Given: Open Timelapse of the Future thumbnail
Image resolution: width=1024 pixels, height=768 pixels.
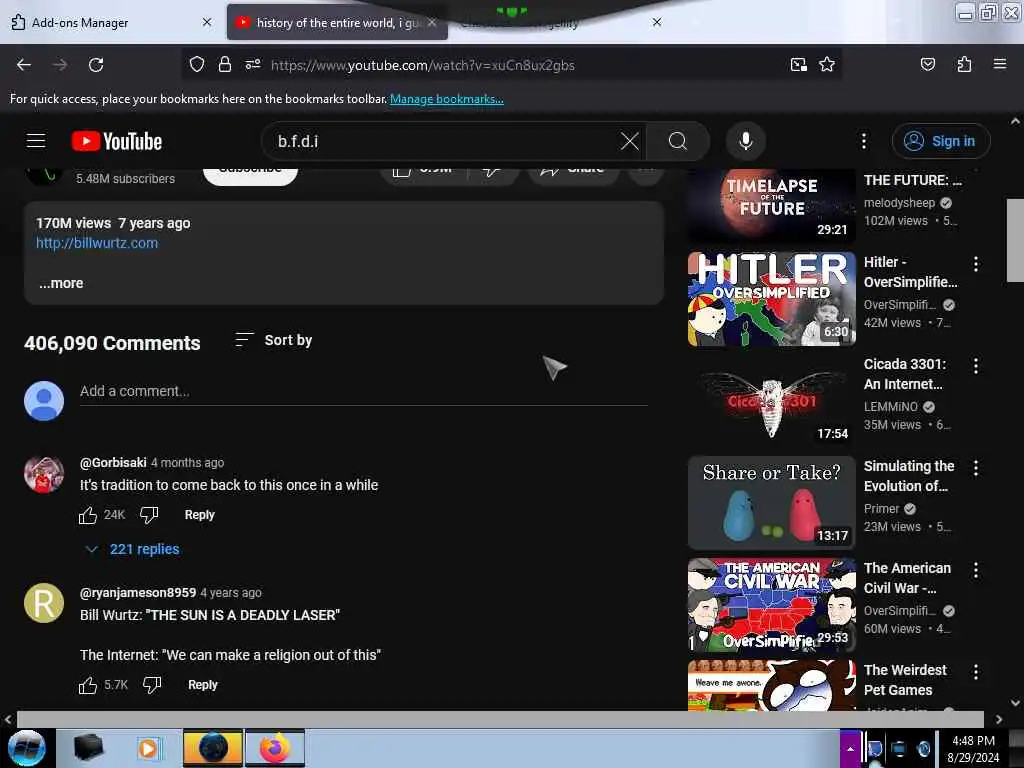Looking at the screenshot, I should click(x=771, y=206).
